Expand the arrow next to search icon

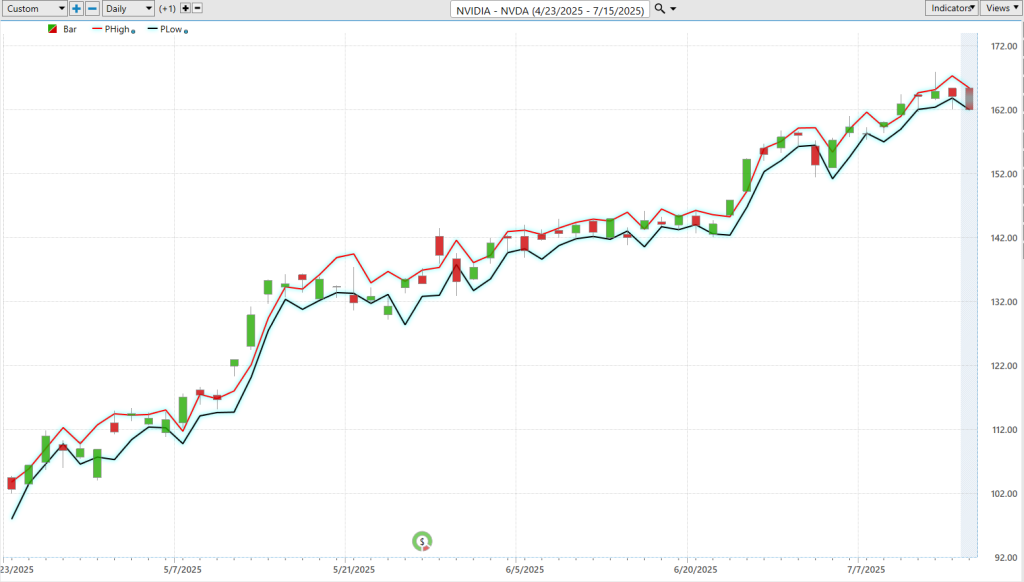tap(673, 8)
